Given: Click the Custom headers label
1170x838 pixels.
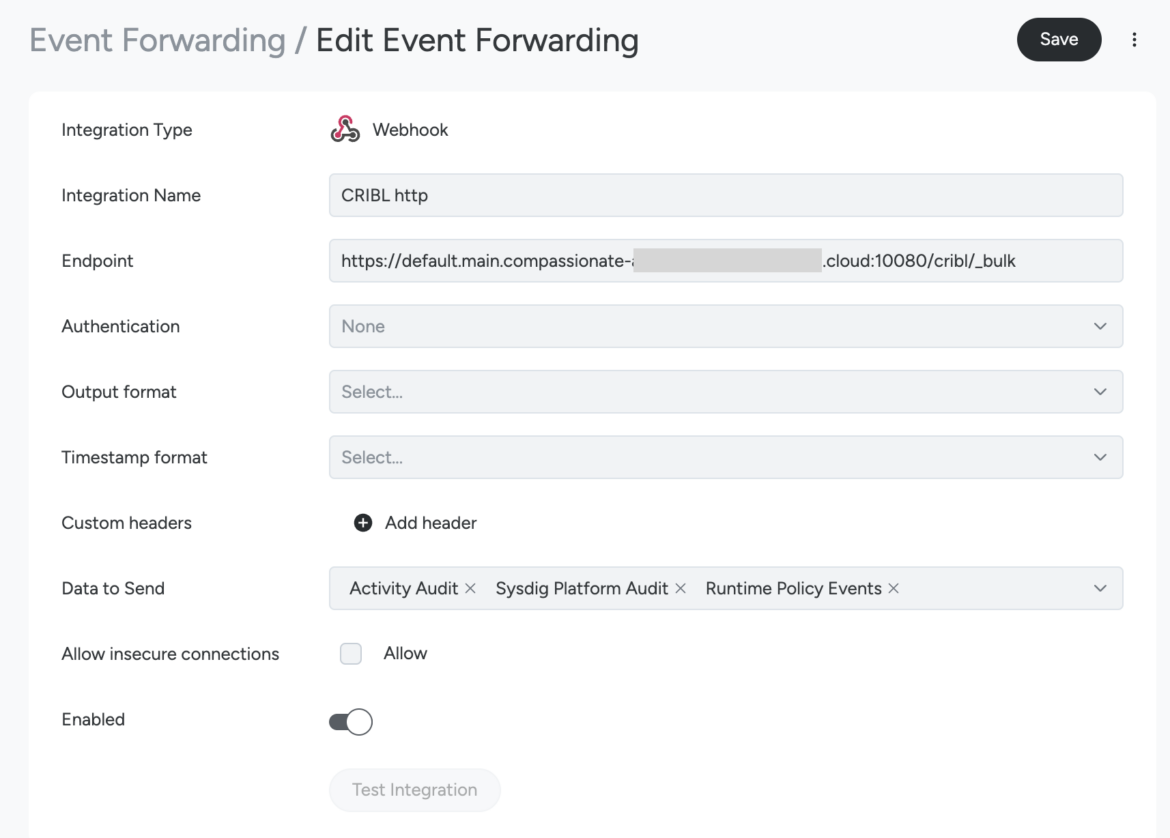Looking at the screenshot, I should point(126,523).
